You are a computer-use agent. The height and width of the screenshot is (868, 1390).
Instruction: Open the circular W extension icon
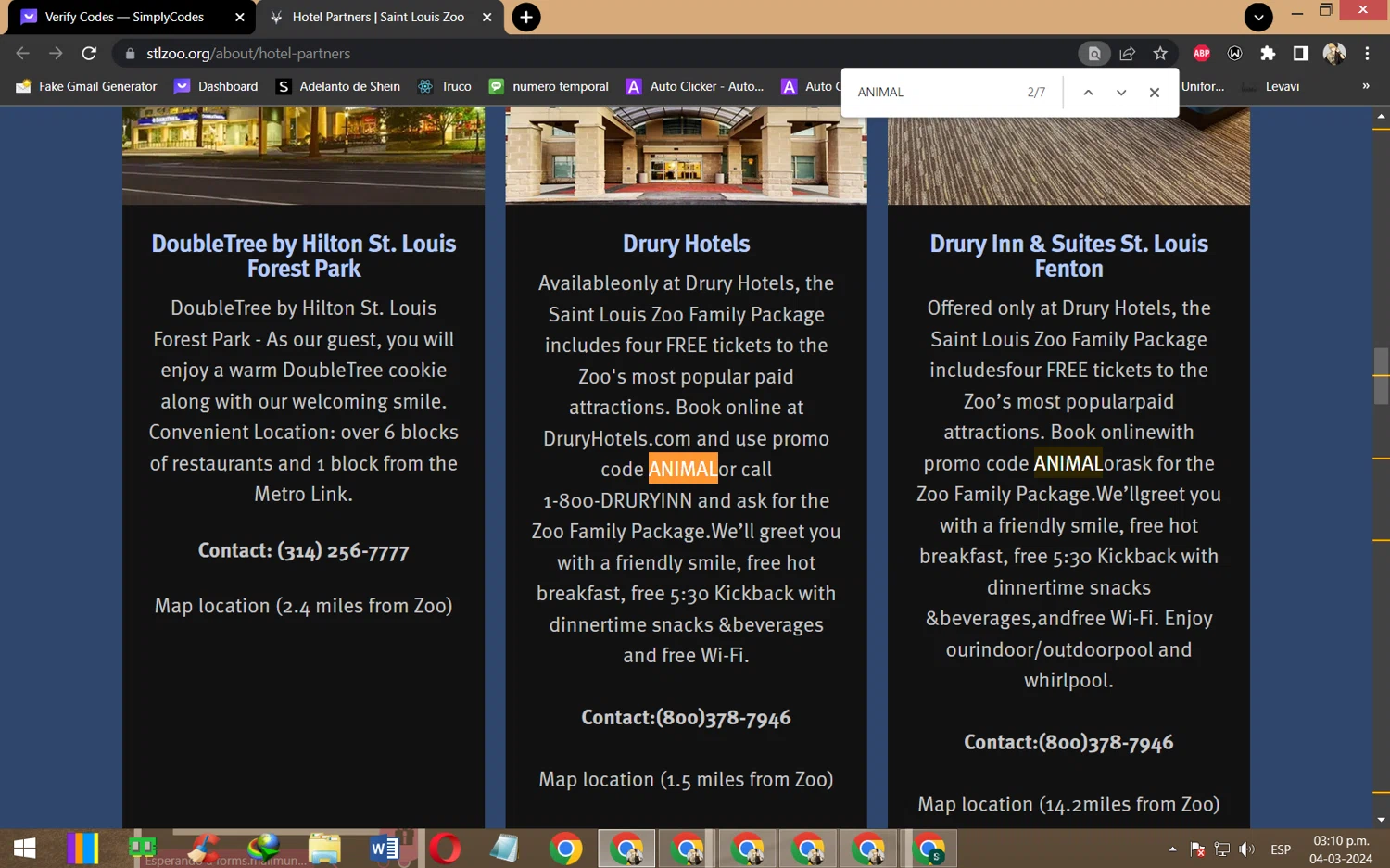pyautogui.click(x=1235, y=54)
